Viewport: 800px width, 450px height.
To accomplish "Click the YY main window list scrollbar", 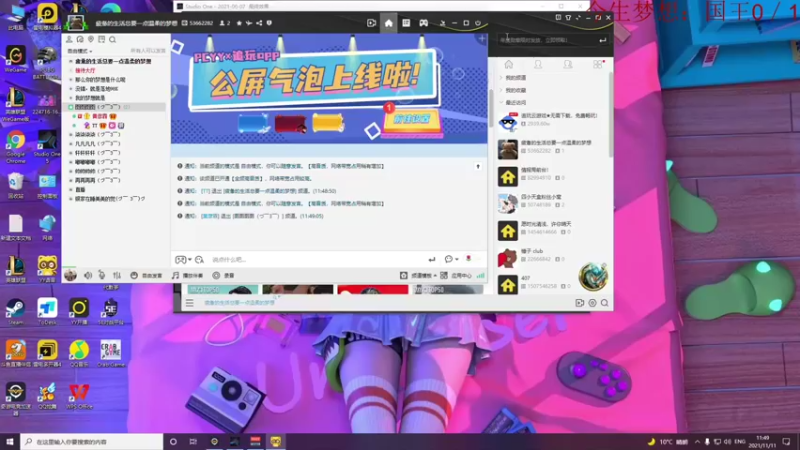I will point(611,115).
